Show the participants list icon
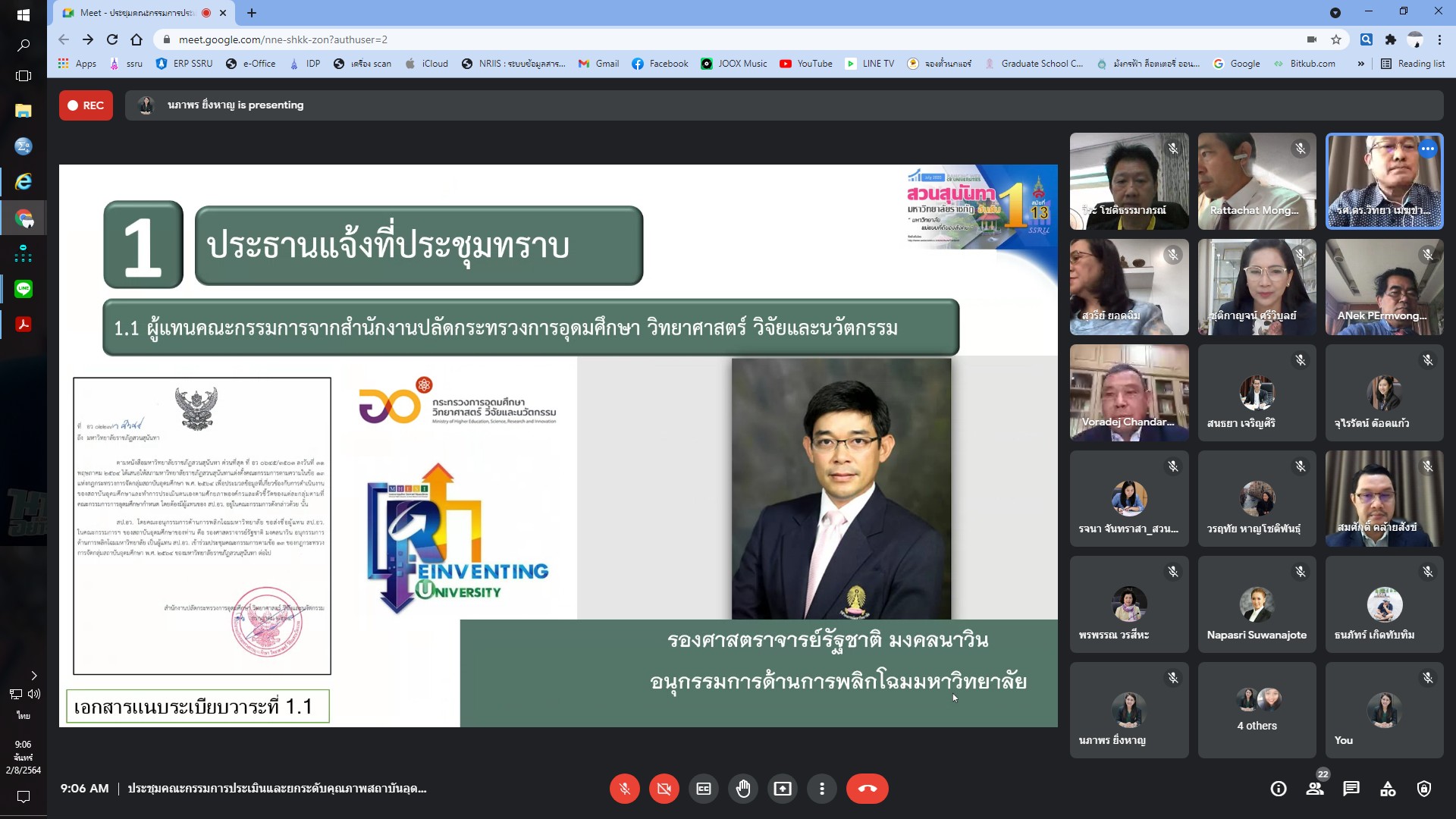1456x819 pixels. (1315, 789)
